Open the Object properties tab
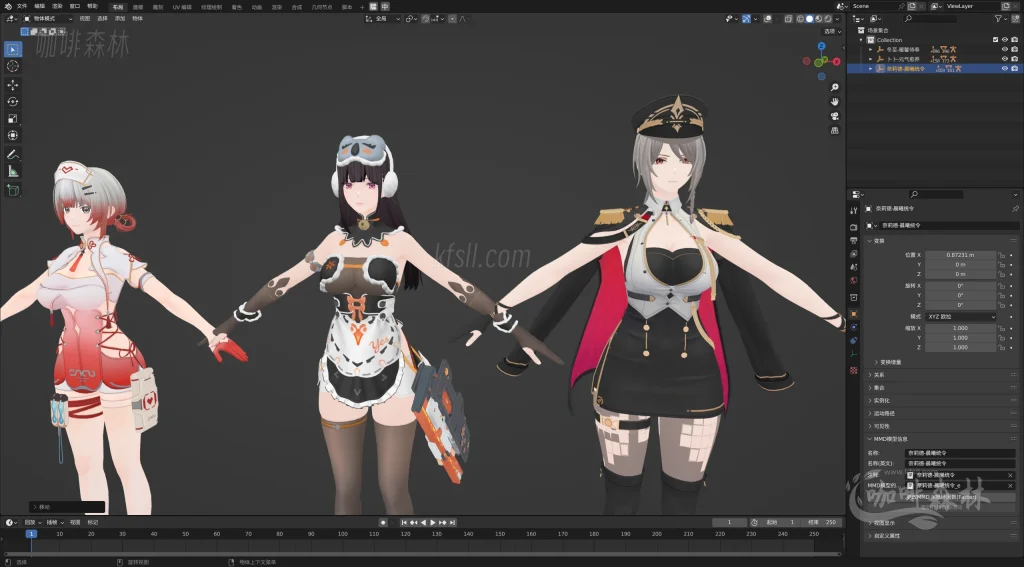The width and height of the screenshot is (1024, 567). [854, 314]
